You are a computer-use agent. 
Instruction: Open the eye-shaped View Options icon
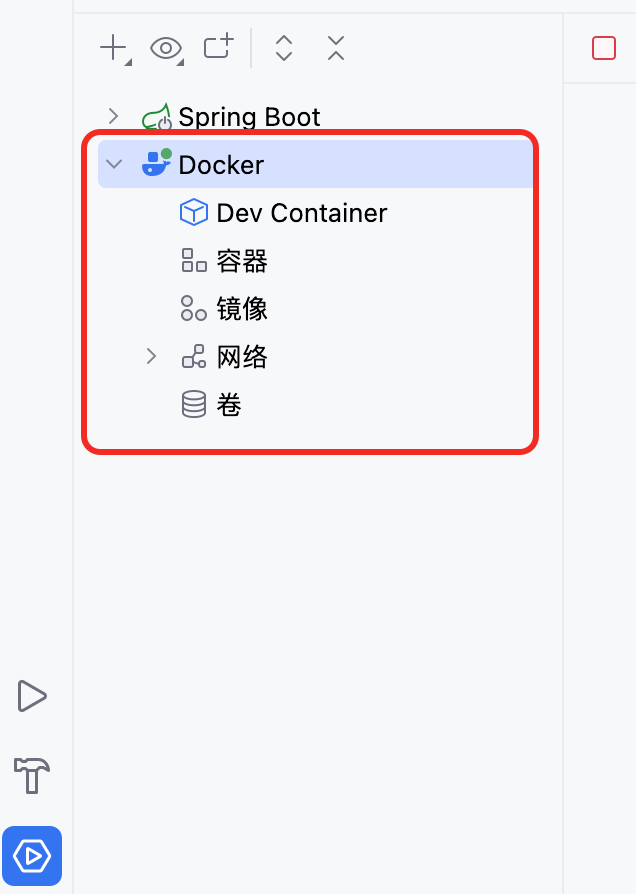coord(167,48)
